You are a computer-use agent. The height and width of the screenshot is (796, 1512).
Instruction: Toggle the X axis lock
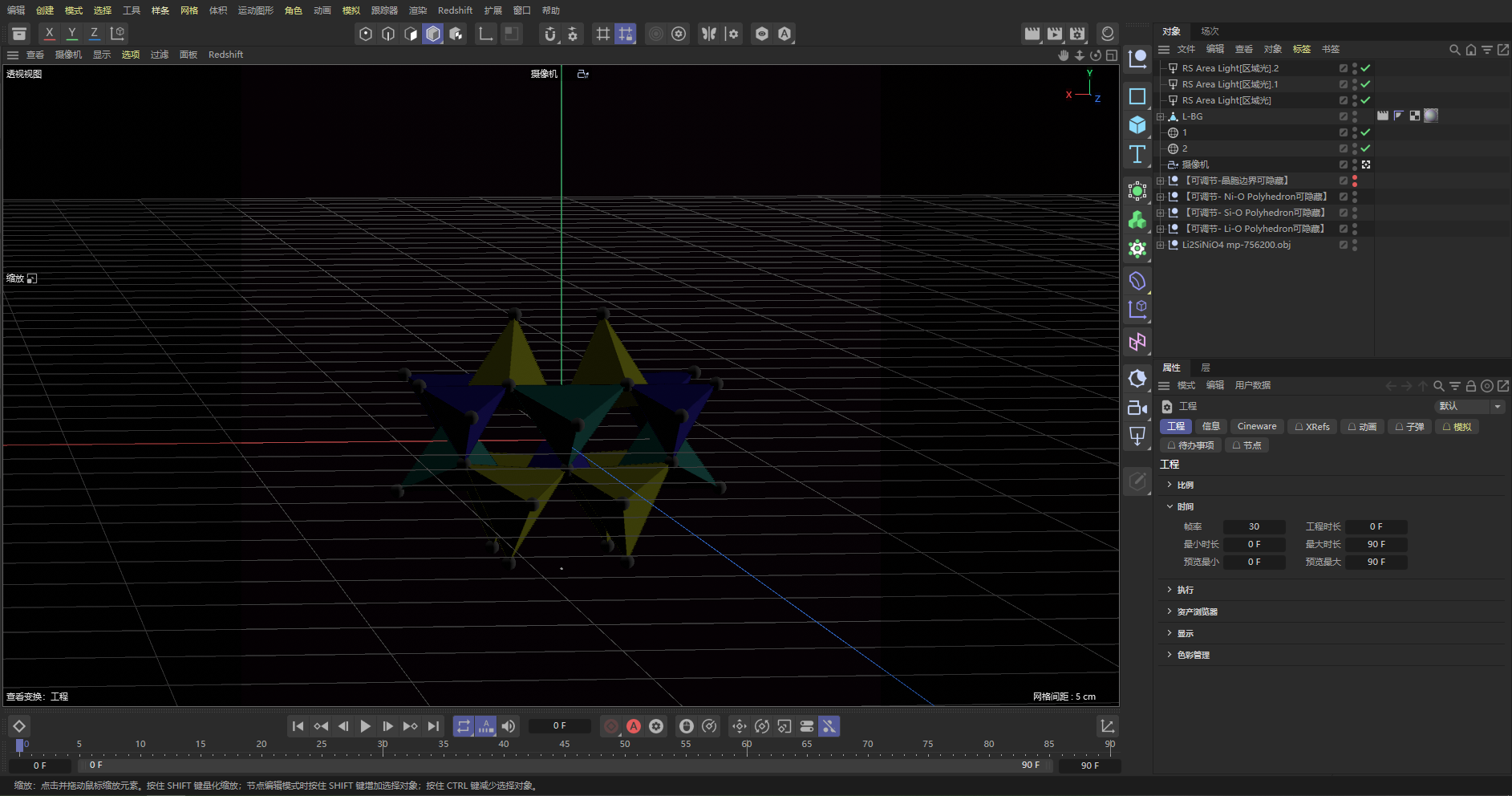click(x=50, y=33)
